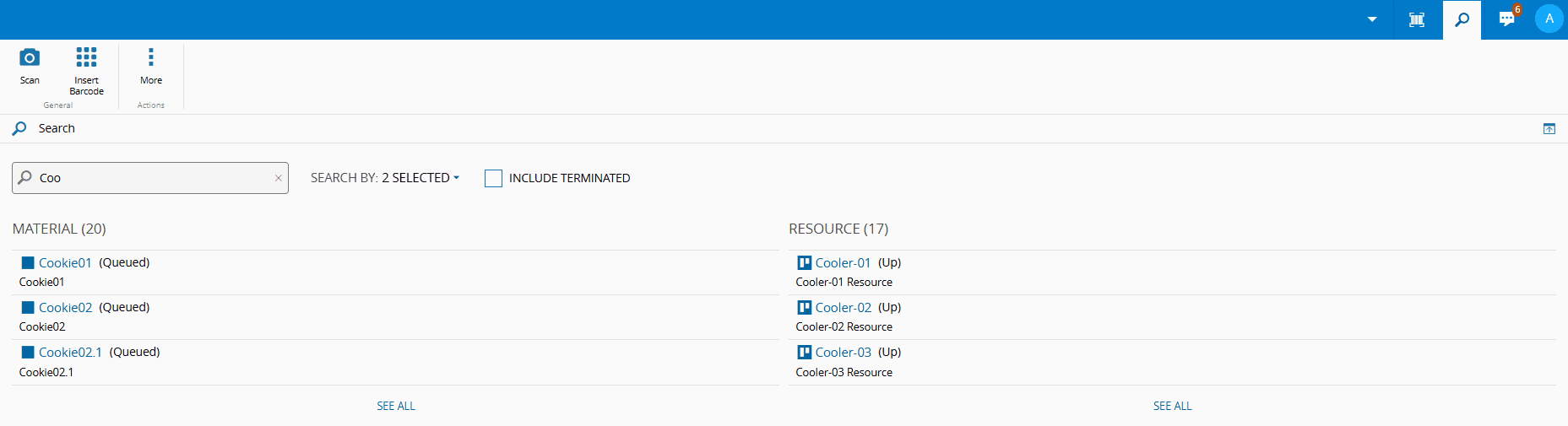Click the panel maximize icon beside Search
Viewport: 1568px width, 426px height.
tap(1549, 129)
